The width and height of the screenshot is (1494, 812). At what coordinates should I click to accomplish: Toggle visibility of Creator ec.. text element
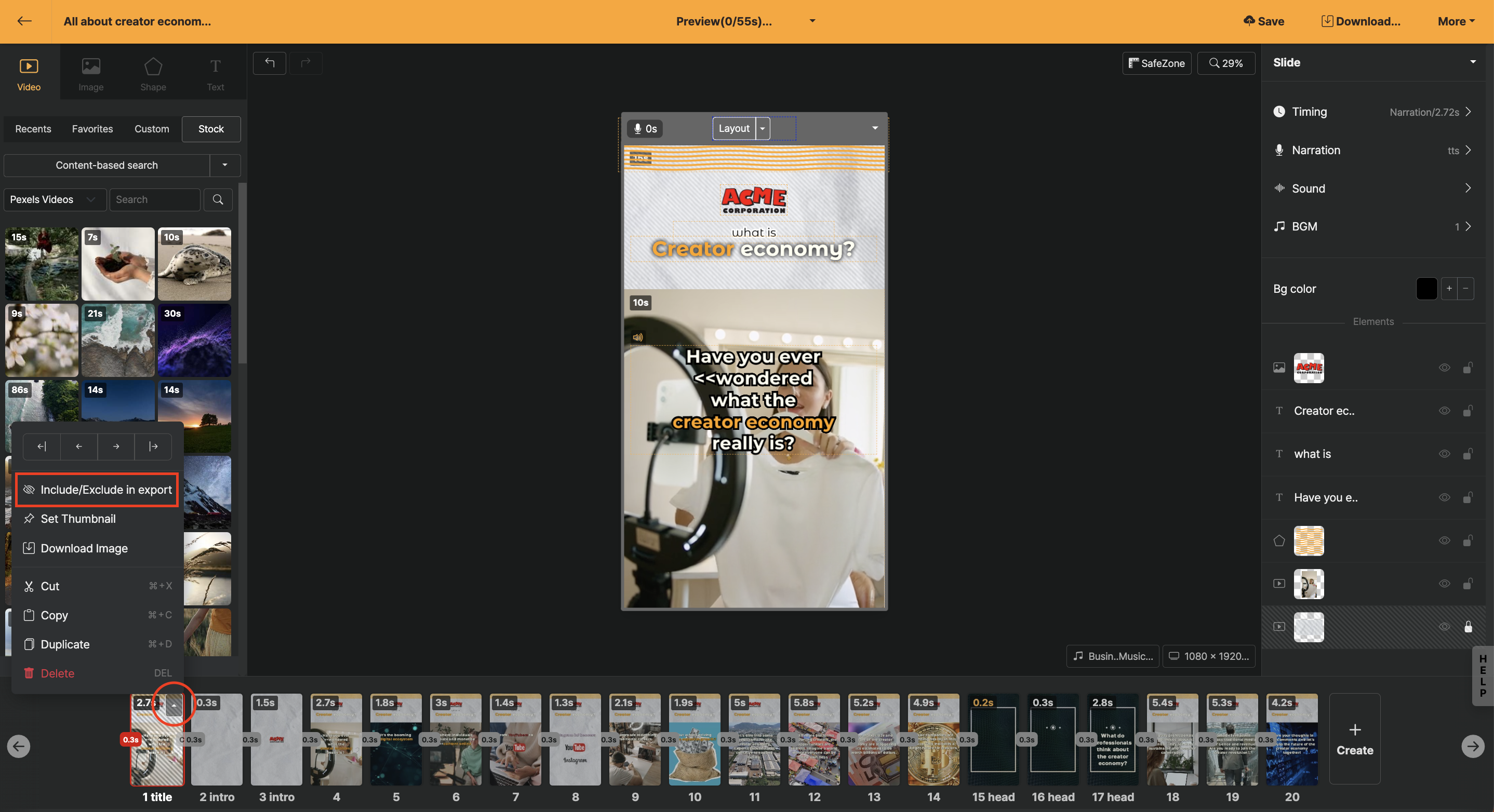click(x=1444, y=411)
